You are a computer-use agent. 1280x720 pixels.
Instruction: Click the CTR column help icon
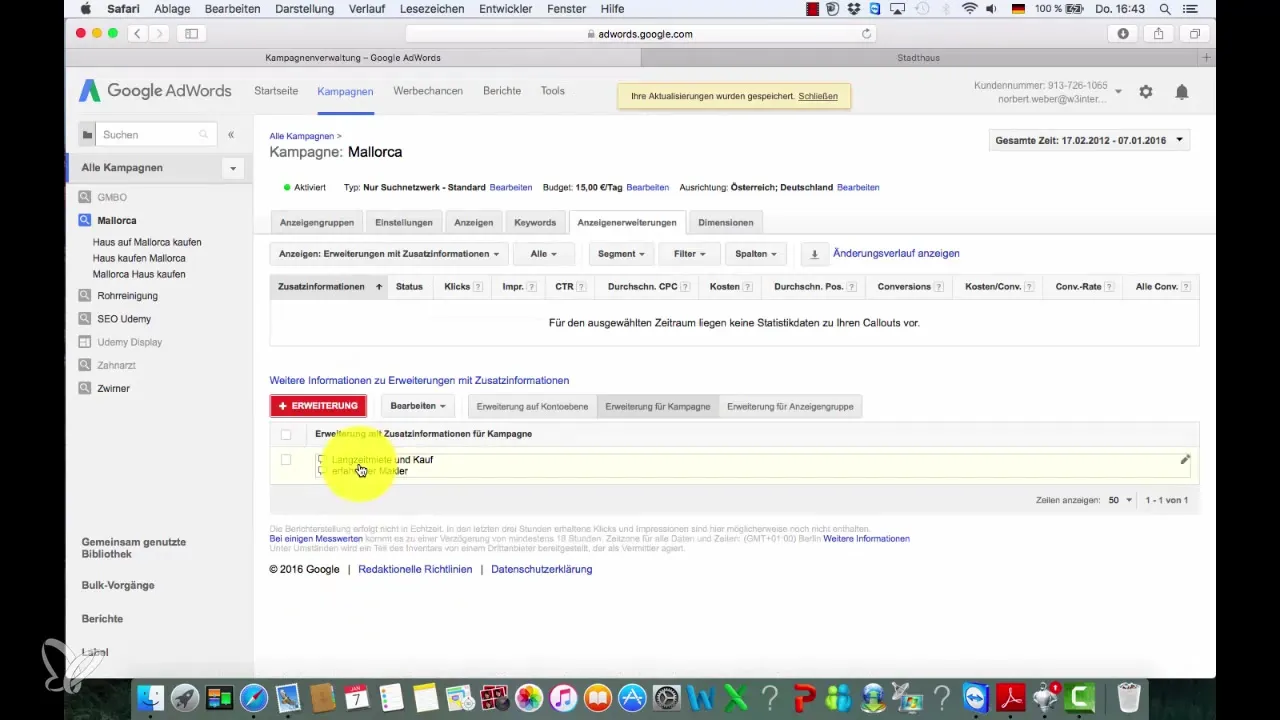[583, 287]
